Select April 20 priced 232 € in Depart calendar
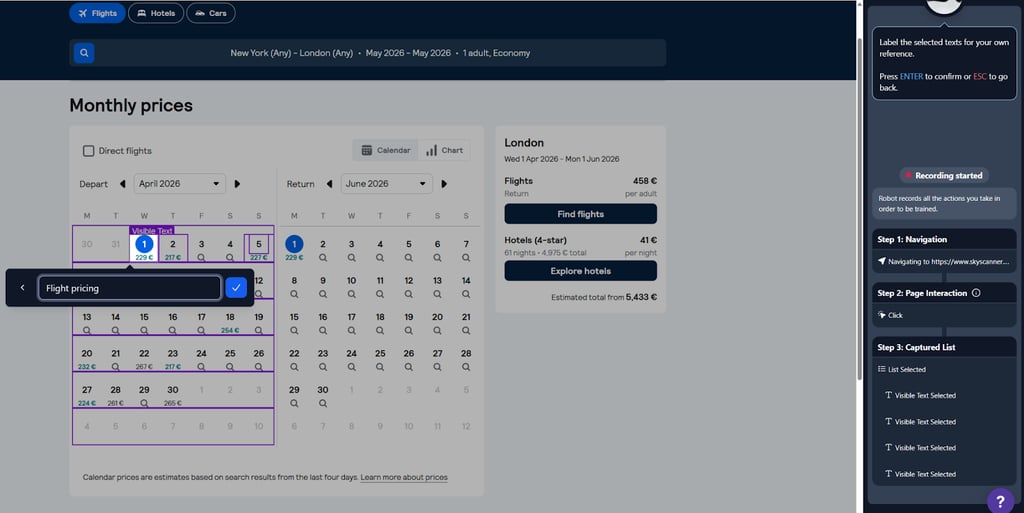Viewport: 1024px width, 513px height. (x=87, y=360)
